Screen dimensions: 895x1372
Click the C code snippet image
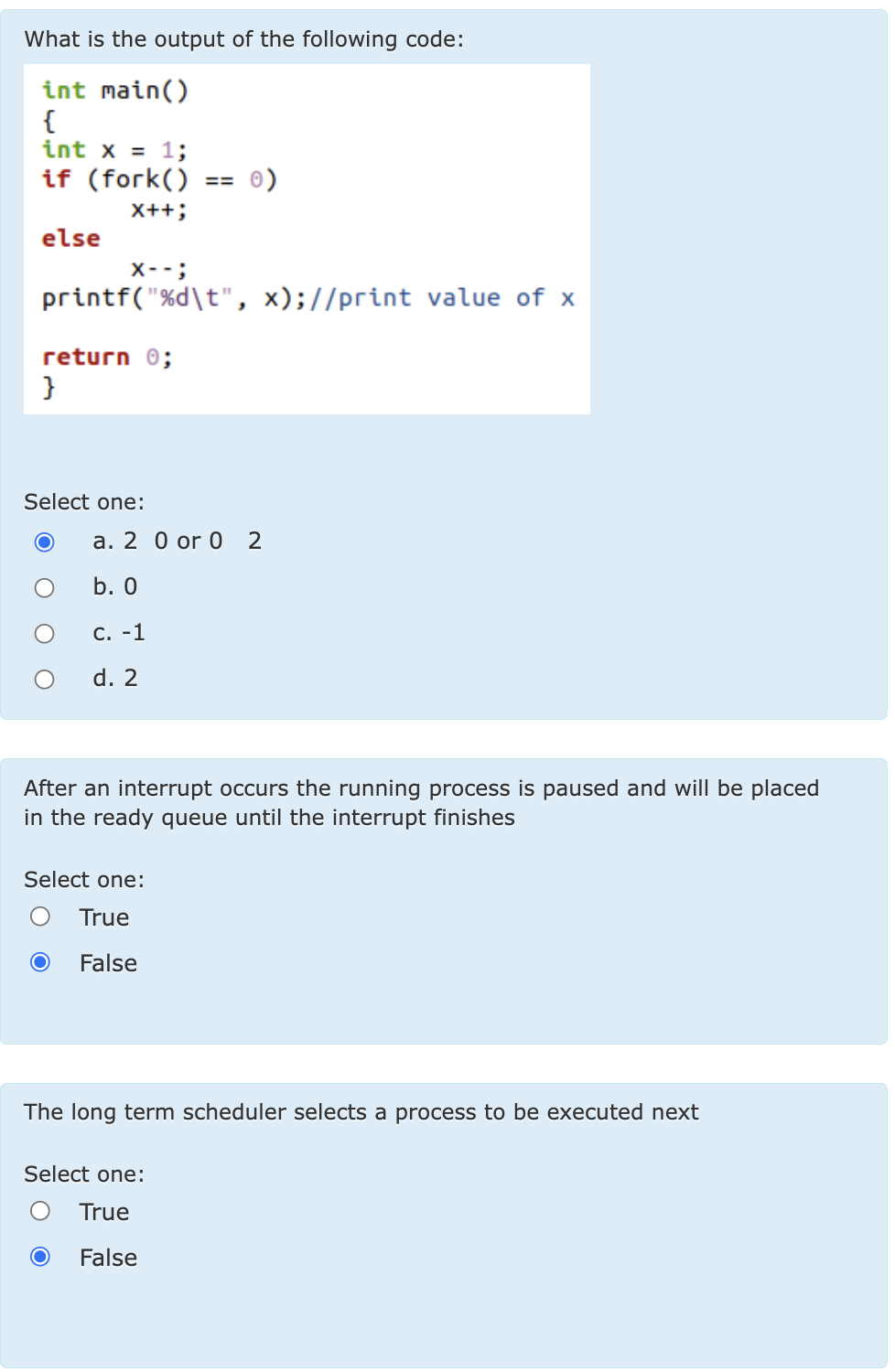307,238
